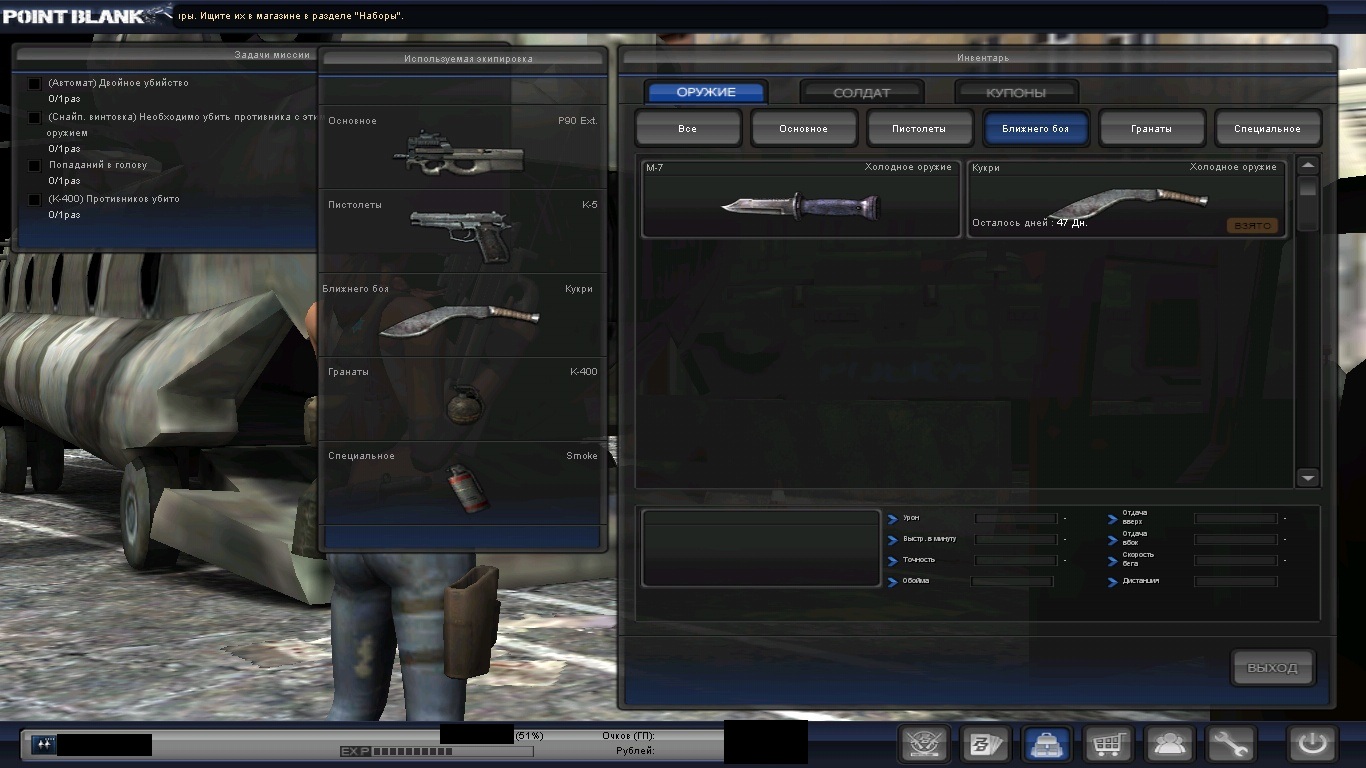1366x768 pixels.
Task: Click the "Инвентарь" panel title
Action: pos(983,58)
